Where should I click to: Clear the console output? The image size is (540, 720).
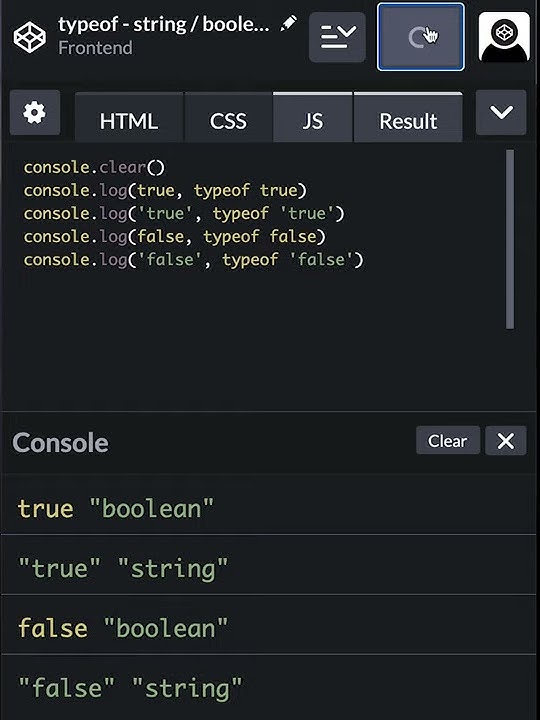point(448,441)
